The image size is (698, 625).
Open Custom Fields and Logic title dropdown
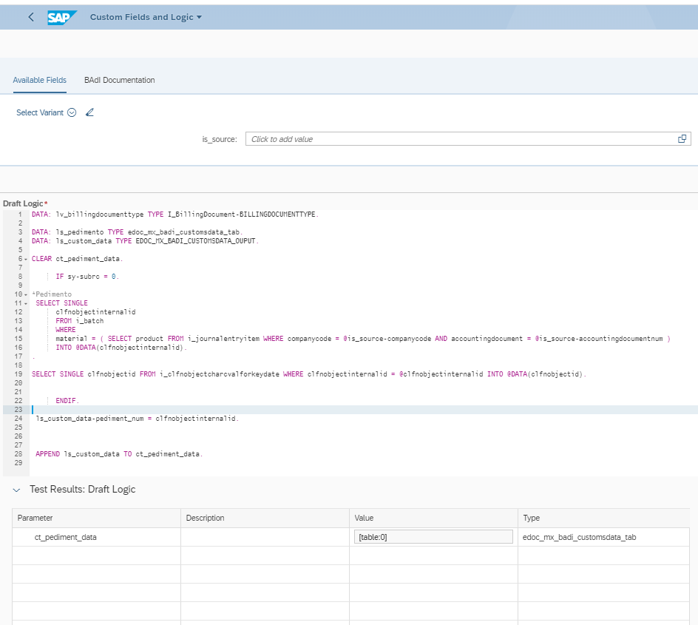[146, 17]
